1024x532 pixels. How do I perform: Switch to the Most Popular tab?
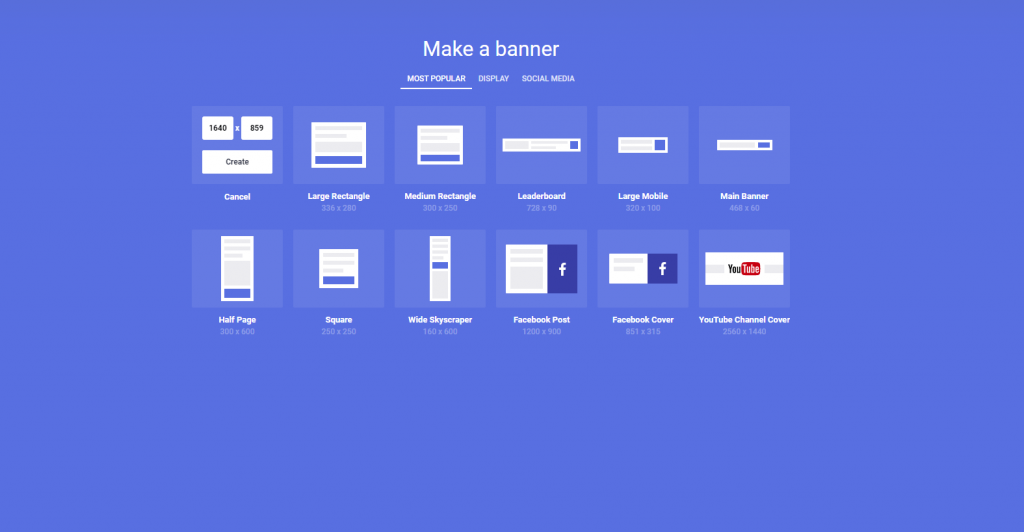point(436,78)
